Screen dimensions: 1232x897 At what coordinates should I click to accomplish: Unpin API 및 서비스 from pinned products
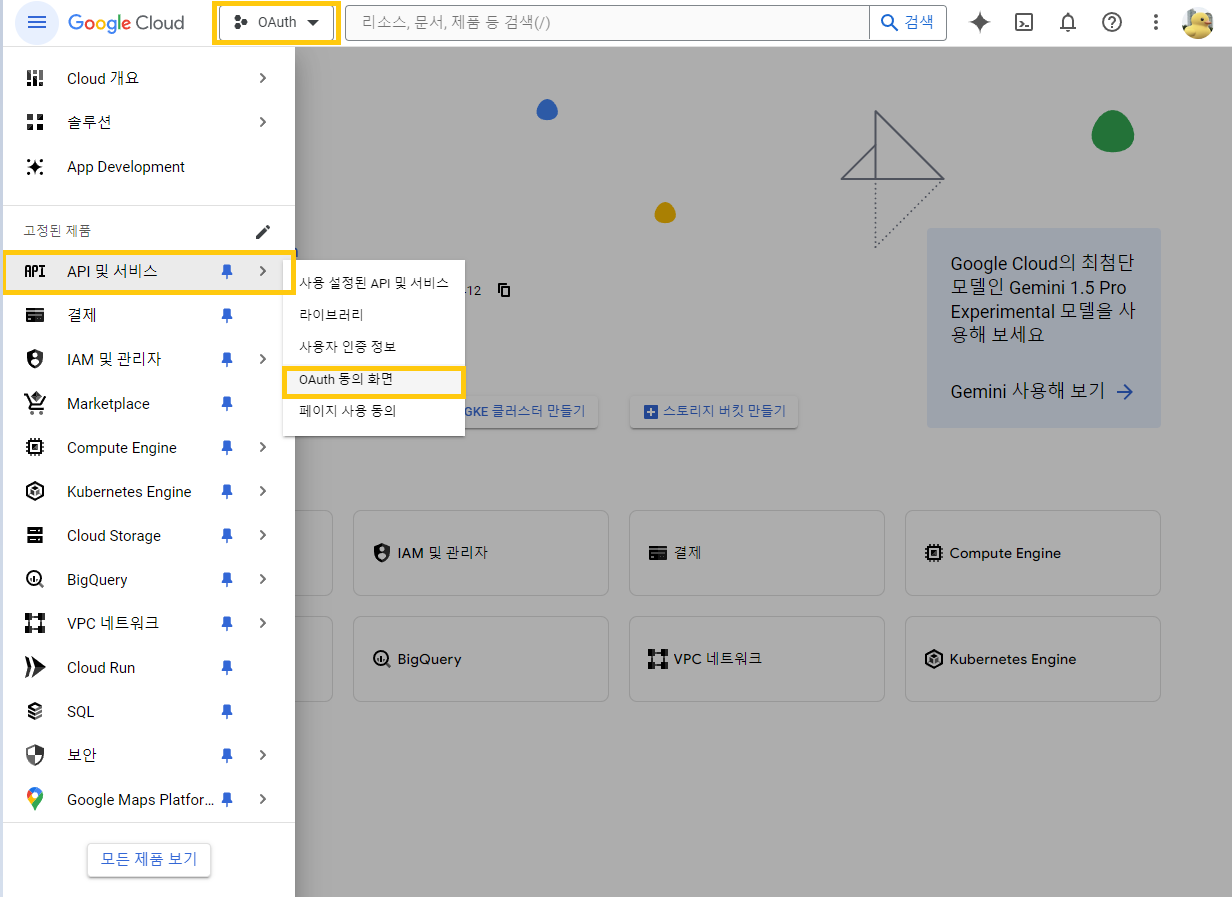tap(227, 271)
